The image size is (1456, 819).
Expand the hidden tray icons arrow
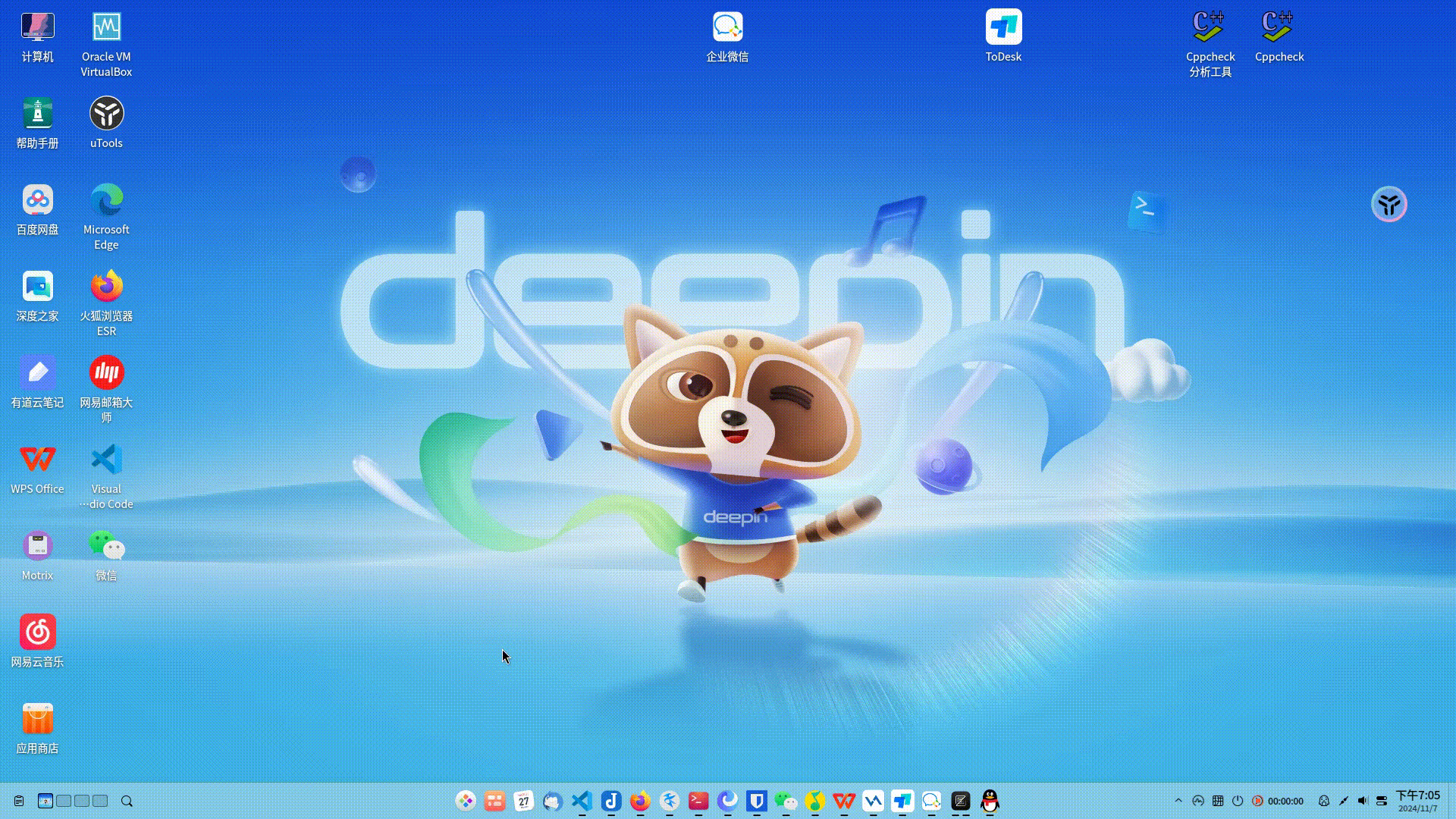(x=1178, y=801)
